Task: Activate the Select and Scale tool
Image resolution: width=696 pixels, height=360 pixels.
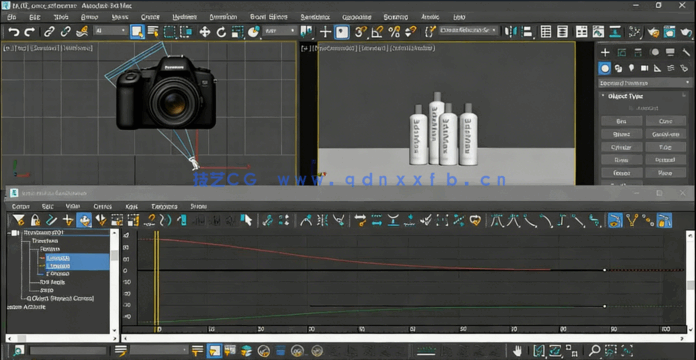Action: pos(237,32)
